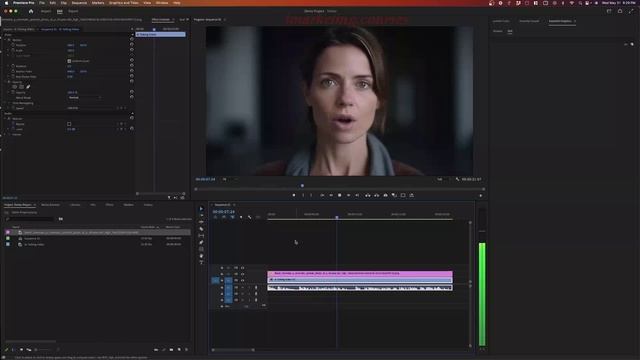Switch to the Import workspace
This screenshot has height=360, width=640.
(46, 11)
